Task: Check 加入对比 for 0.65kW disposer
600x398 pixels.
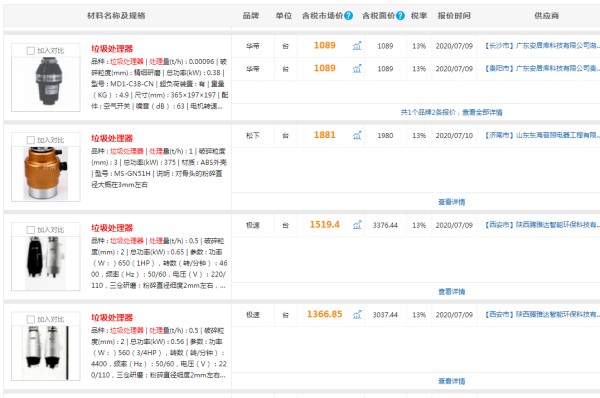Action: click(31, 230)
